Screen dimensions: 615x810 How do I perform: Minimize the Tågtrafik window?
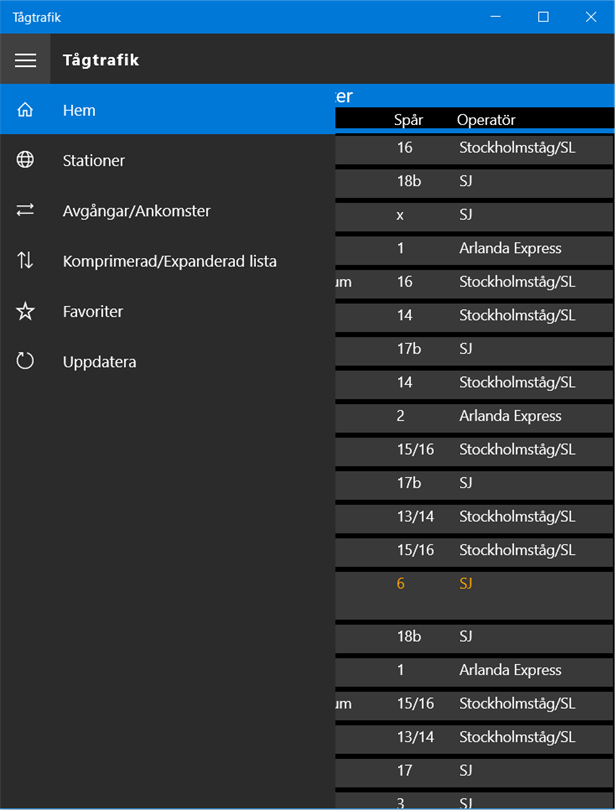coord(497,17)
